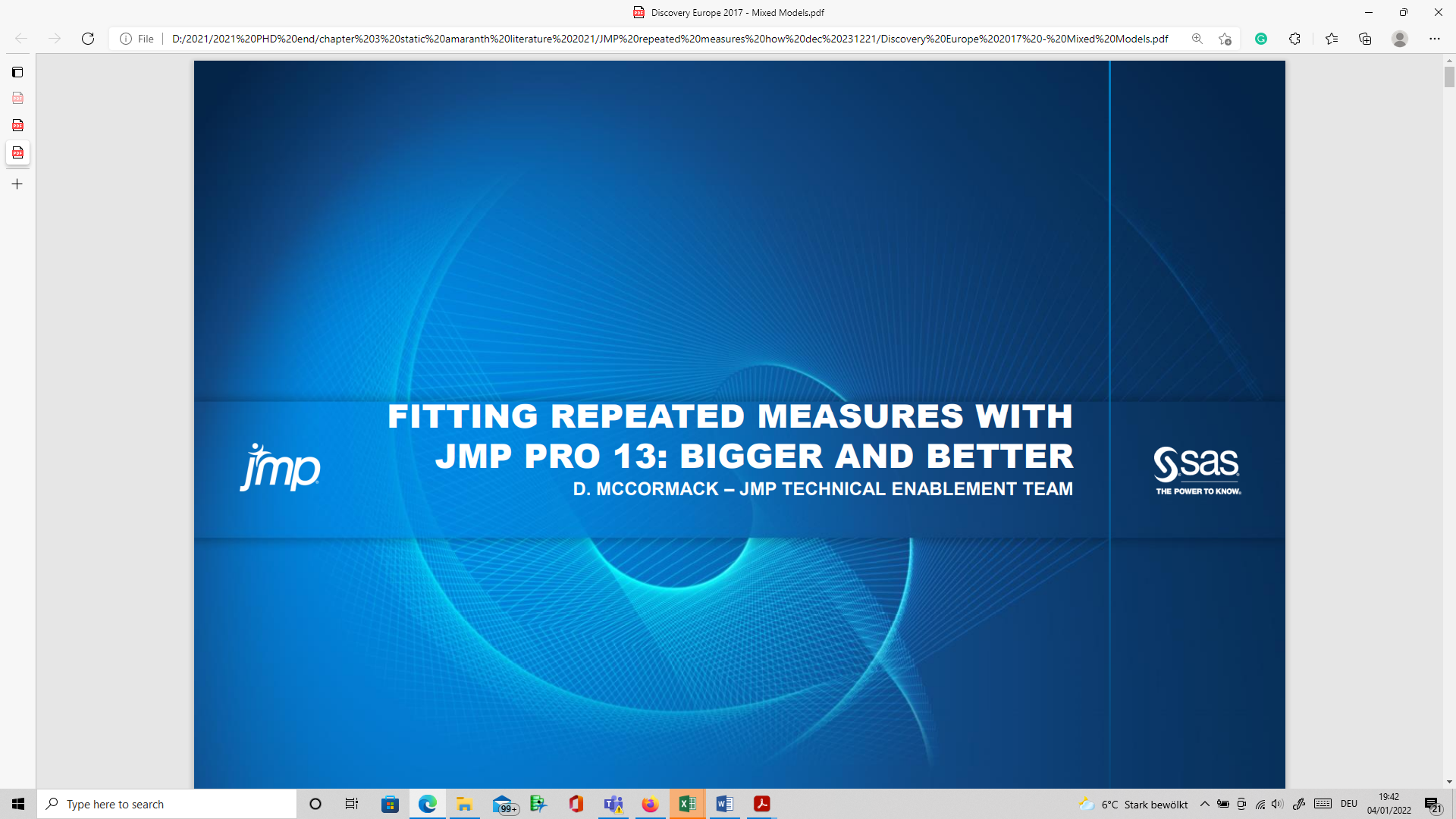Add this page to favorites

(x=1225, y=39)
